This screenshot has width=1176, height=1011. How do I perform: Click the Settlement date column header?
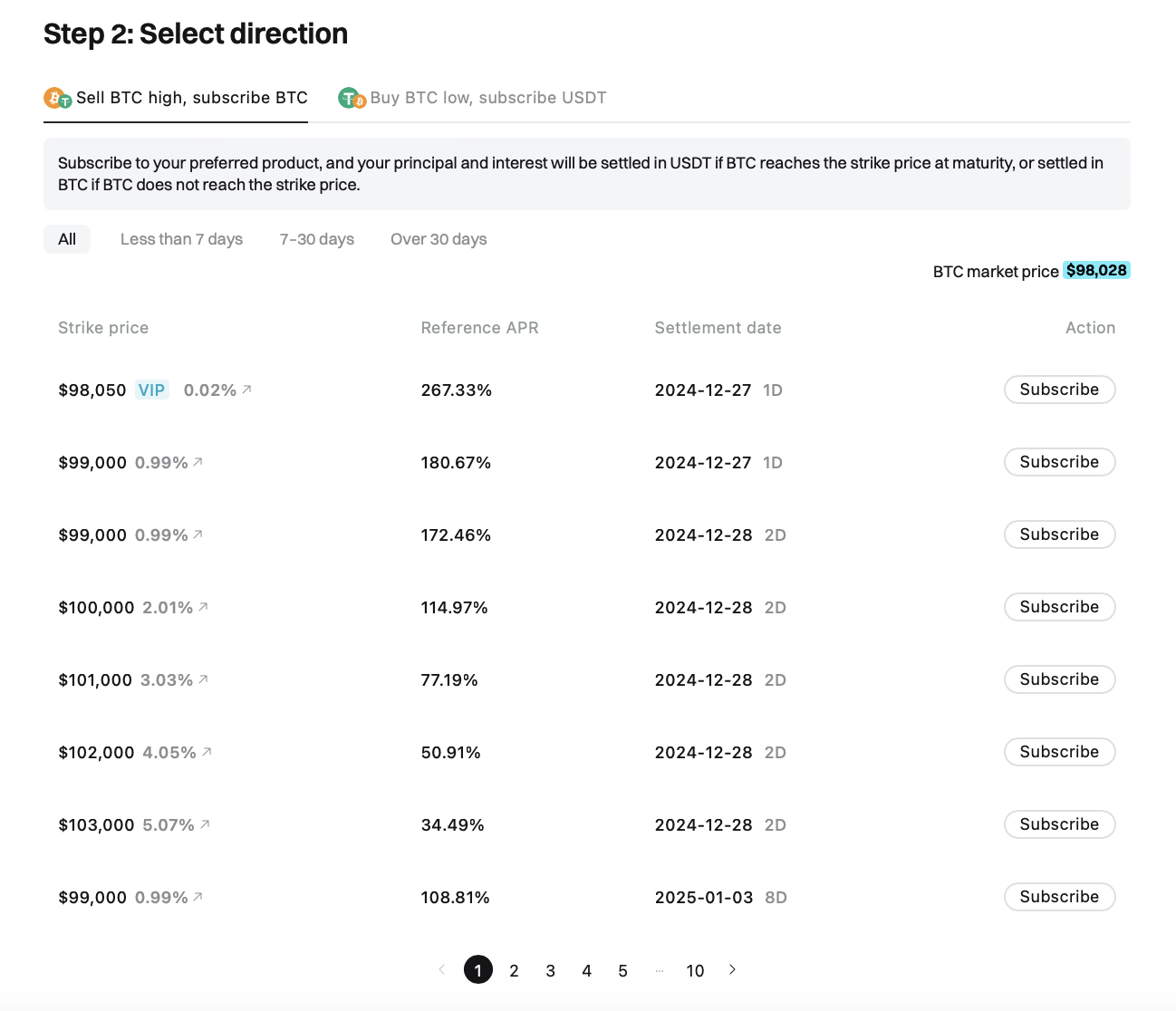[718, 328]
